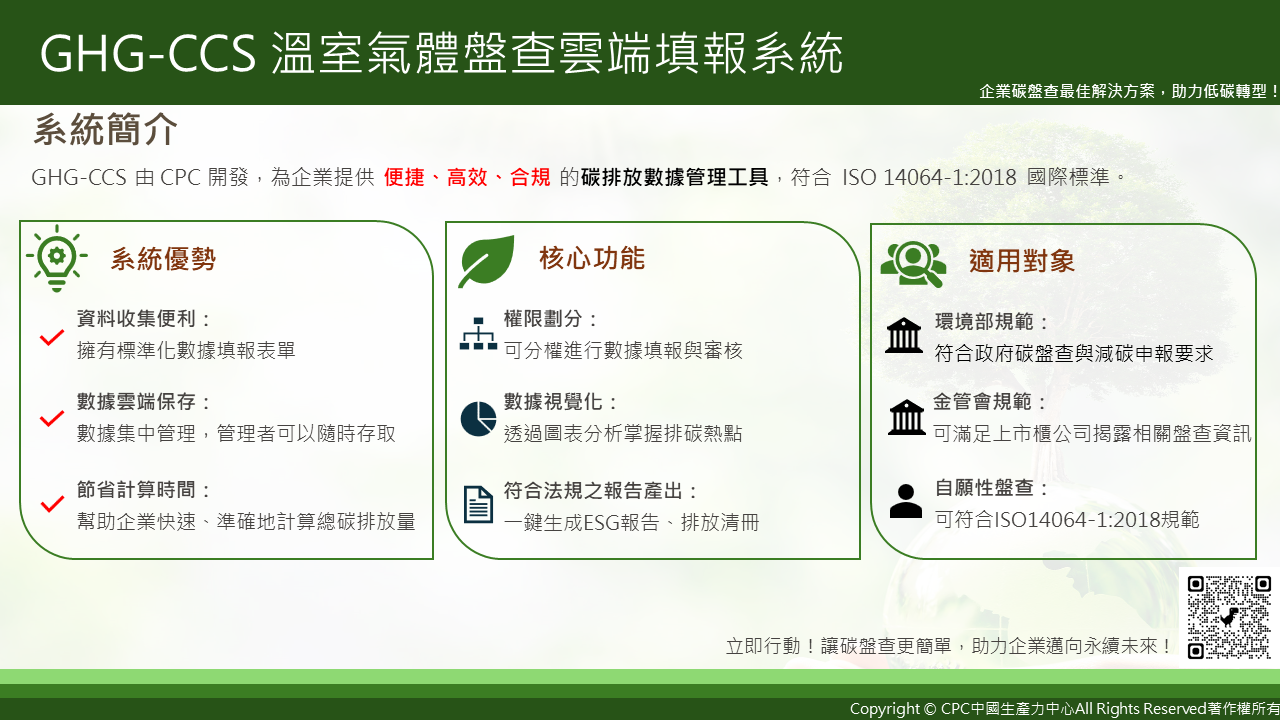
Task: Click the label 符合法規之報告產出：
Action: [x=602, y=491]
